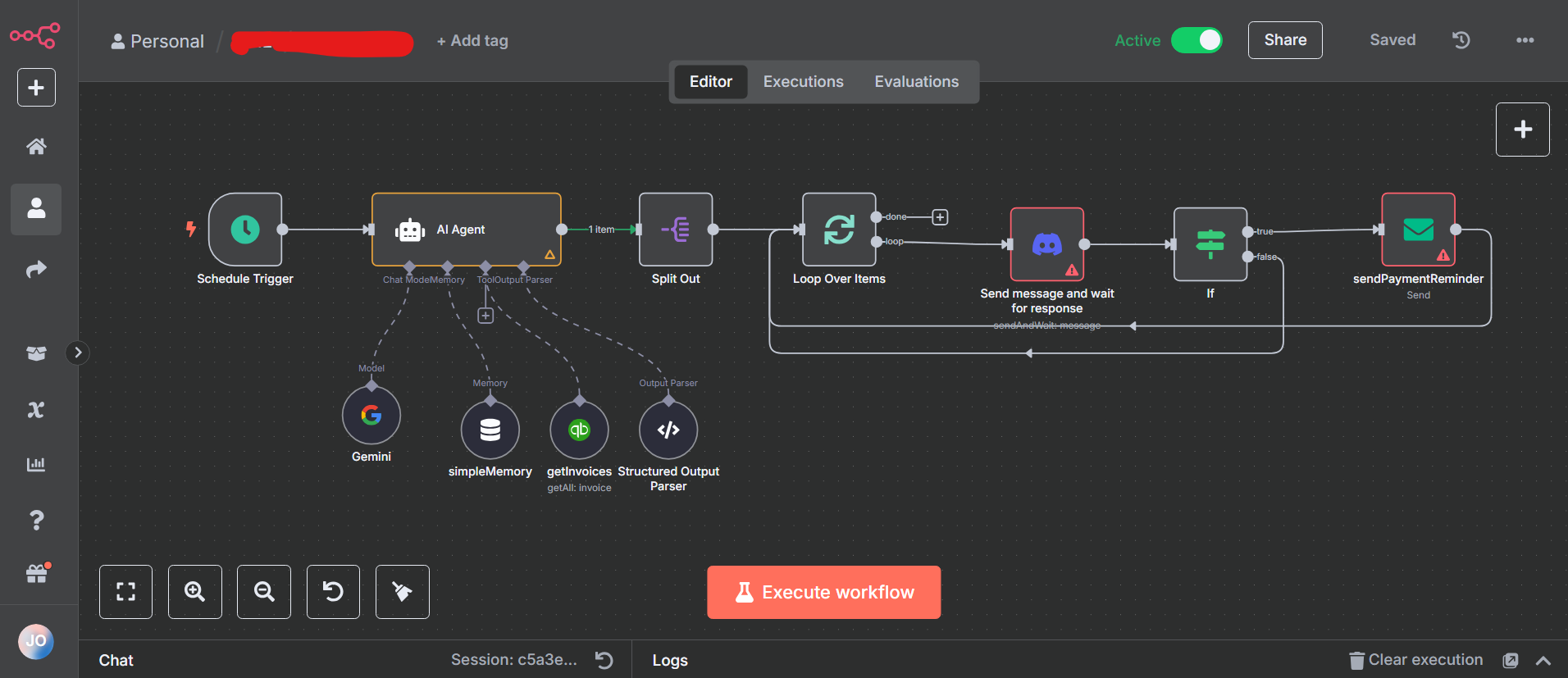Click the sendPaymentReminder error warning icon
Image resolution: width=1568 pixels, height=678 pixels.
1443,256
